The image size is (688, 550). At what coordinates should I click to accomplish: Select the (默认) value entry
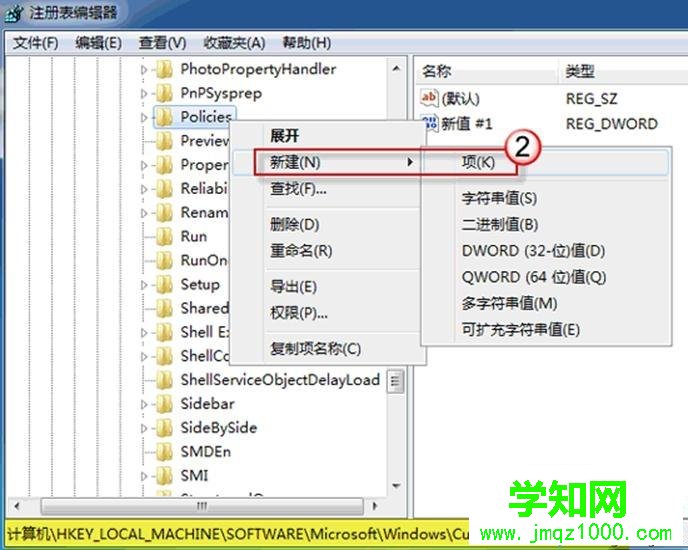click(460, 98)
